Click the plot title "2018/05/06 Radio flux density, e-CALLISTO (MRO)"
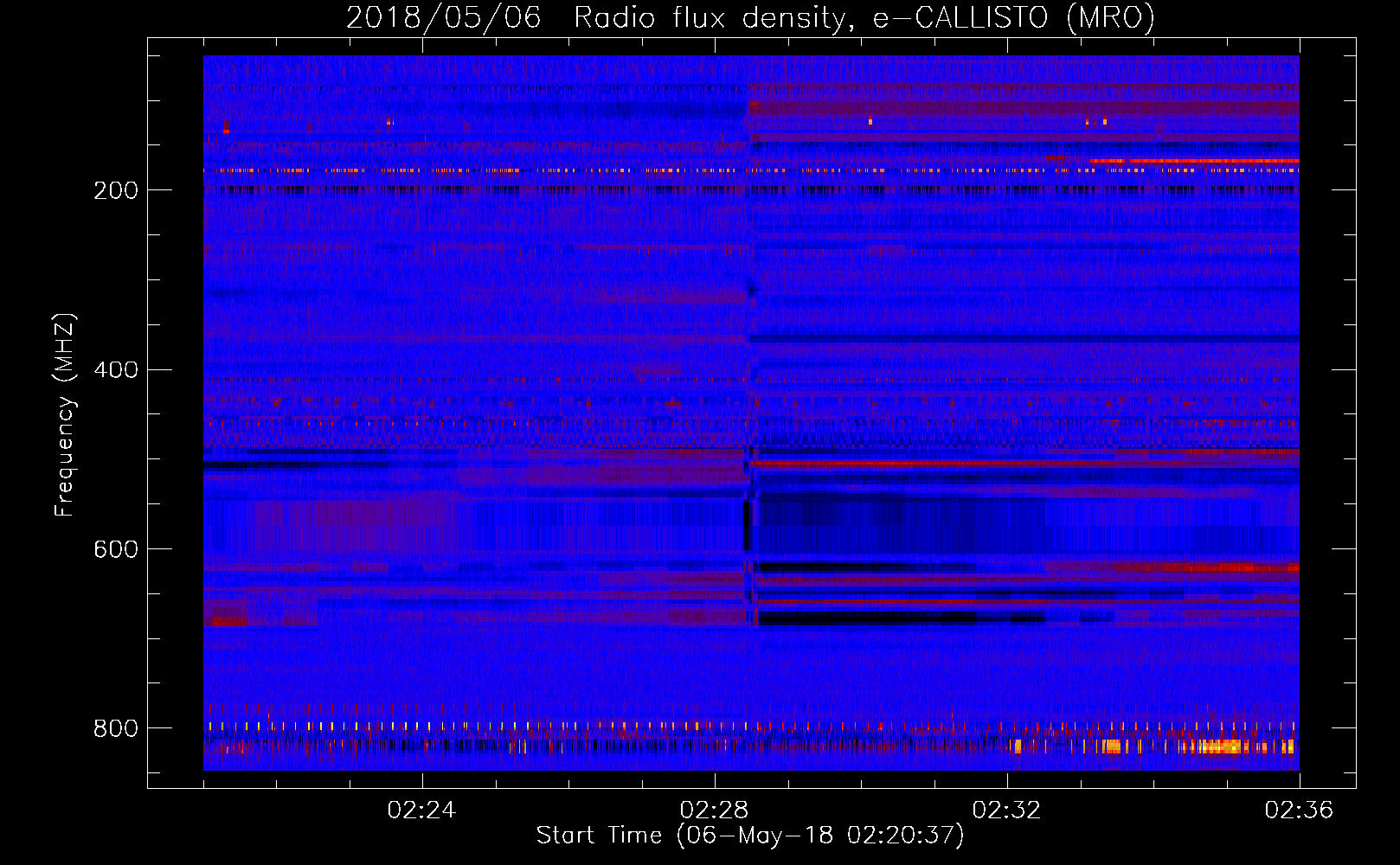The image size is (1400, 865). (750, 17)
